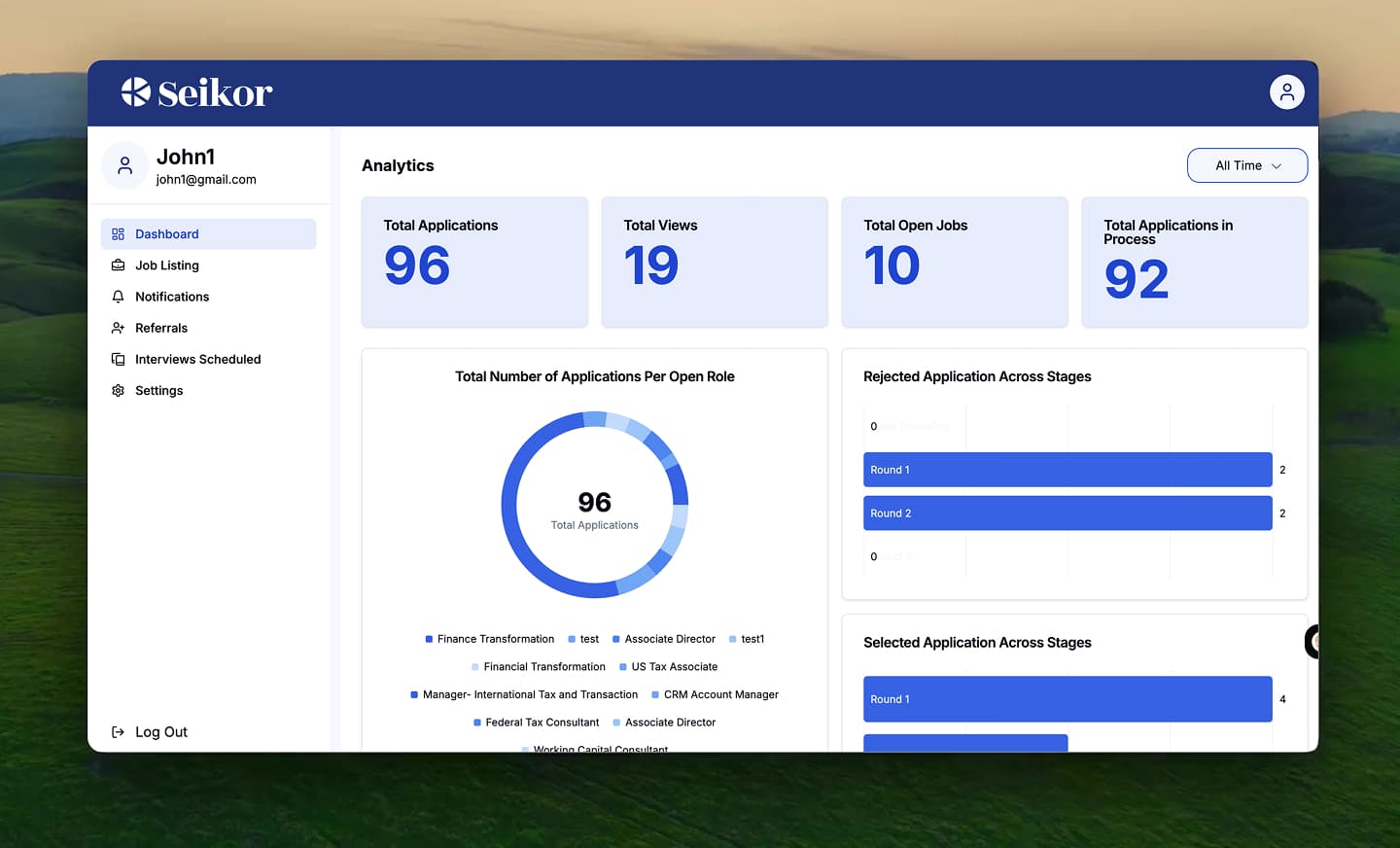The height and width of the screenshot is (848, 1400).
Task: Click John1's profile avatar in sidebar
Action: [x=124, y=165]
